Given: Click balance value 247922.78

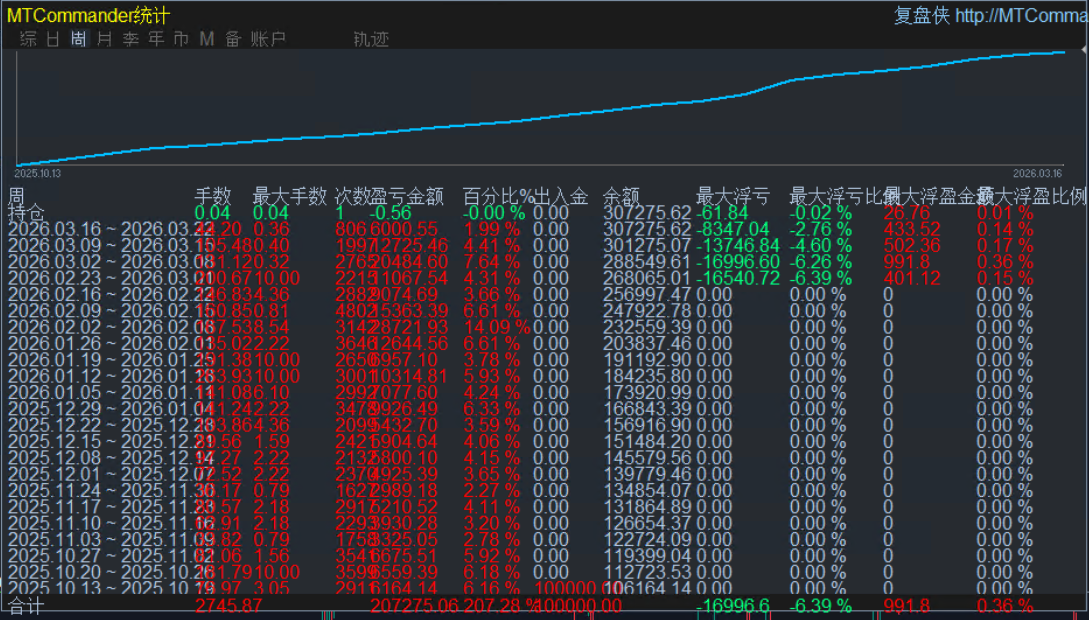Looking at the screenshot, I should point(647,311).
